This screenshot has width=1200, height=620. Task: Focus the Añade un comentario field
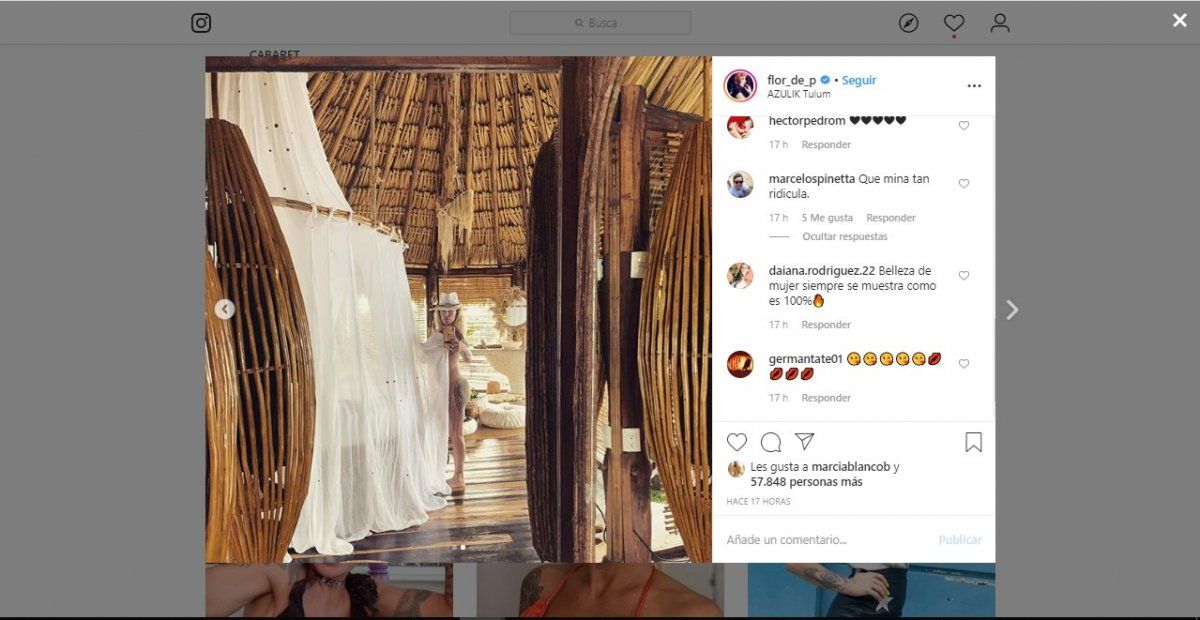(x=800, y=539)
